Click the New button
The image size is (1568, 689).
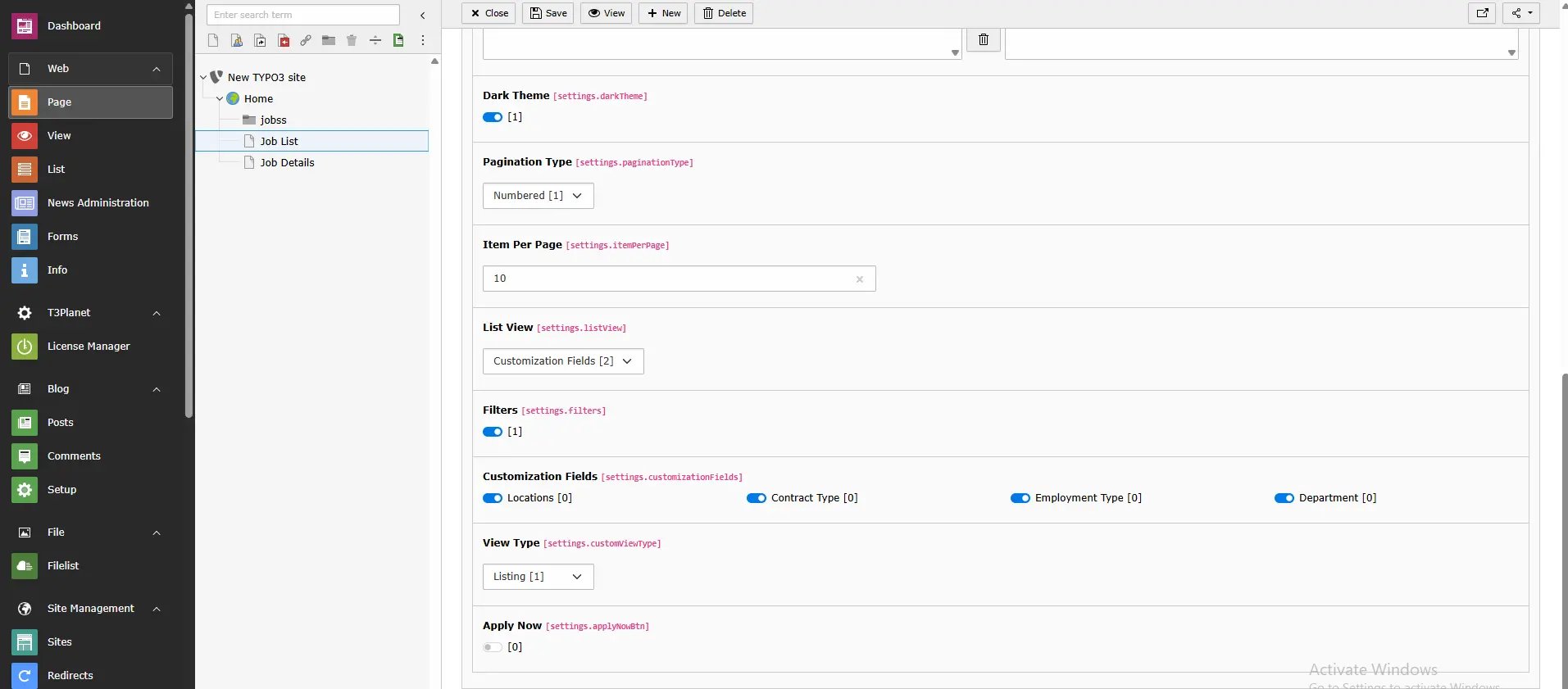pos(663,13)
